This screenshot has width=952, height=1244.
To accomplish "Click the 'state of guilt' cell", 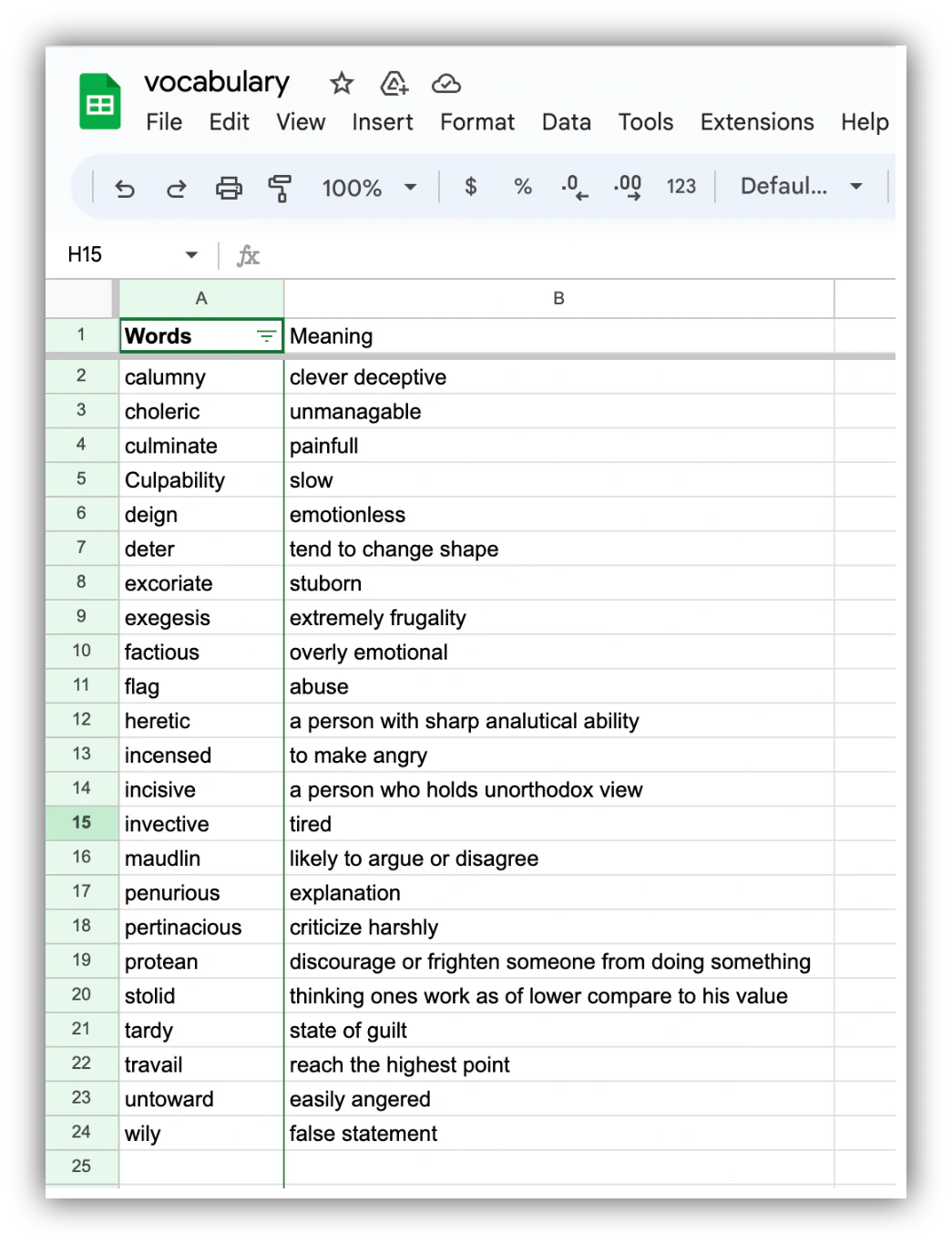I will (558, 1031).
